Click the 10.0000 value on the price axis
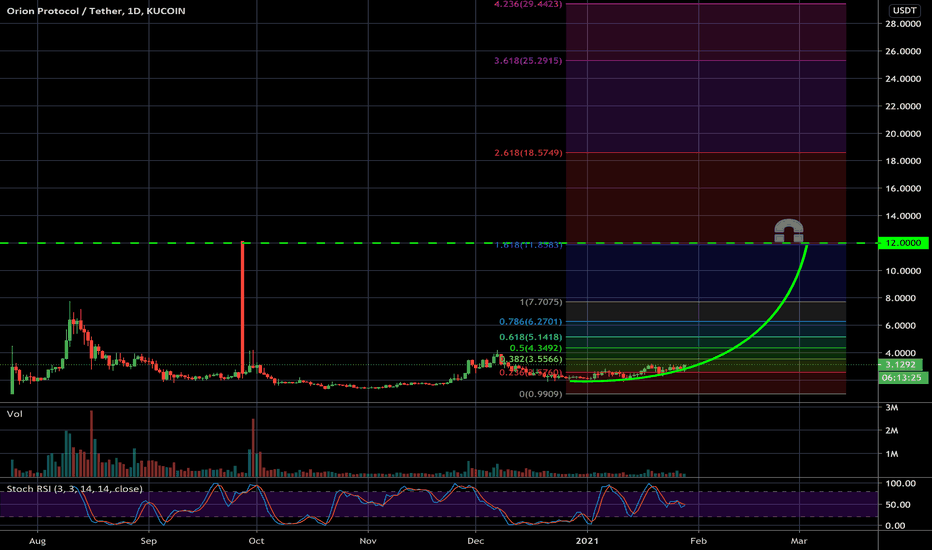 pos(903,271)
